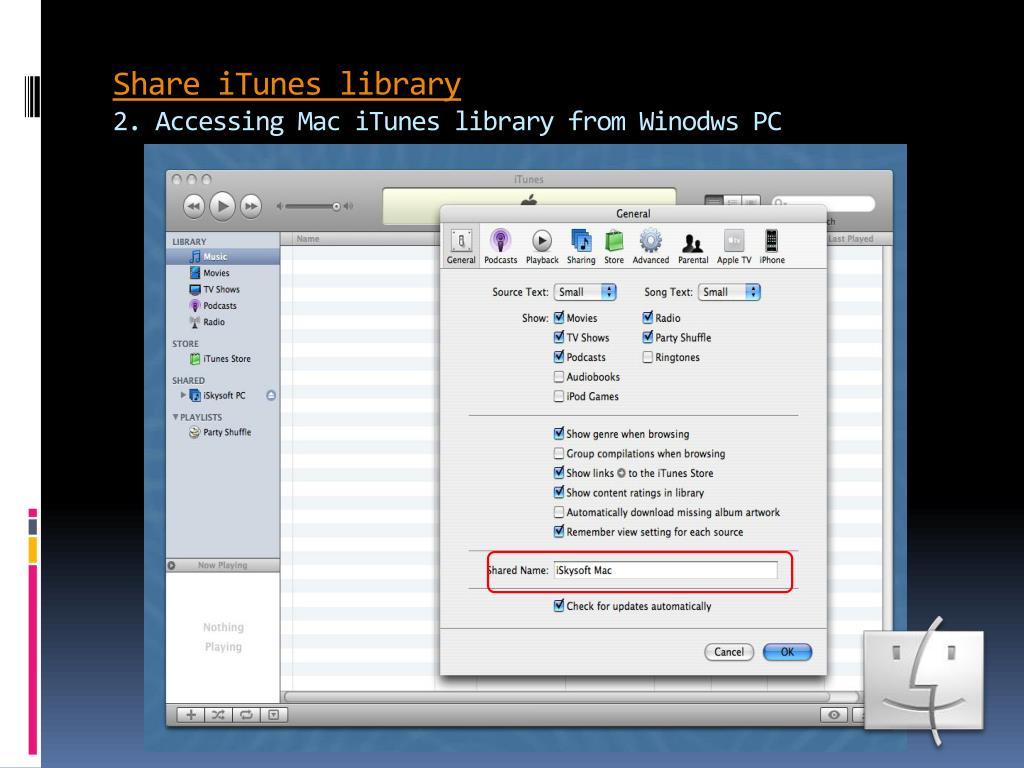
Task: Enable the iPod Games checkbox
Action: click(559, 396)
